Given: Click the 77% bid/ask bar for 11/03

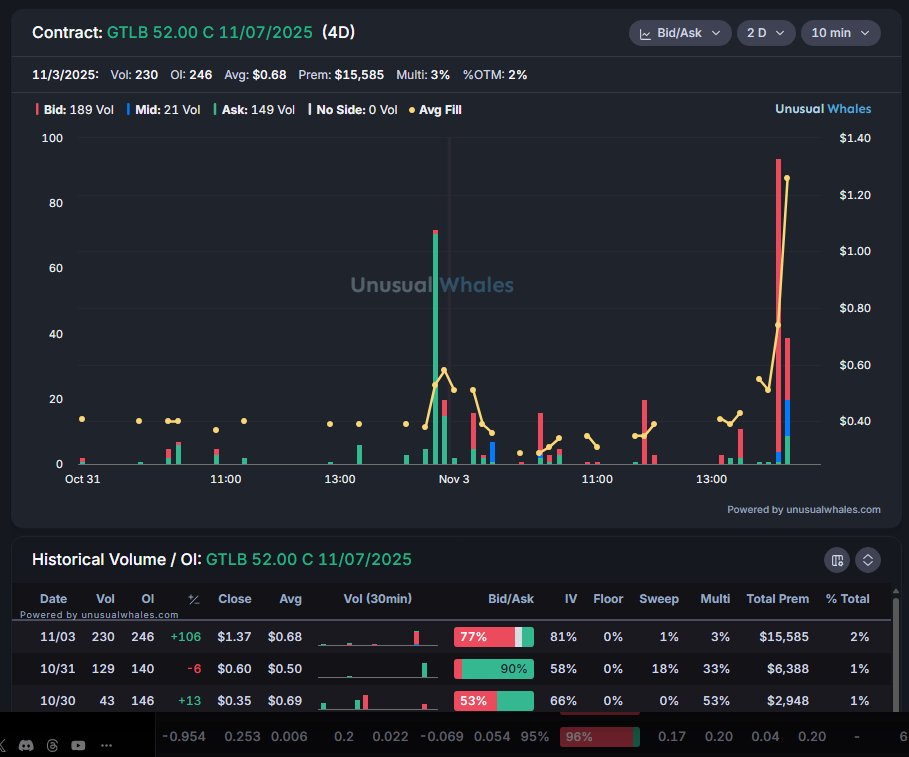Looking at the screenshot, I should [494, 637].
